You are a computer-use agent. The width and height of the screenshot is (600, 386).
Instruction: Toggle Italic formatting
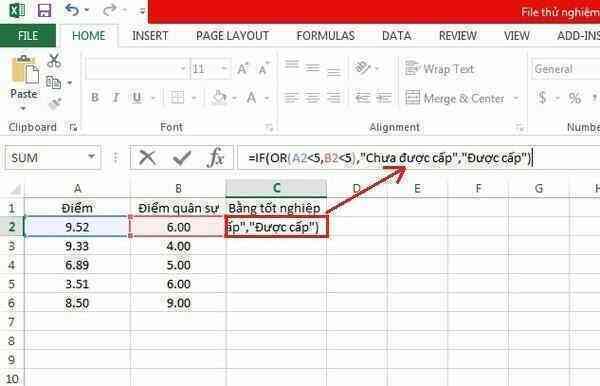click(x=116, y=98)
